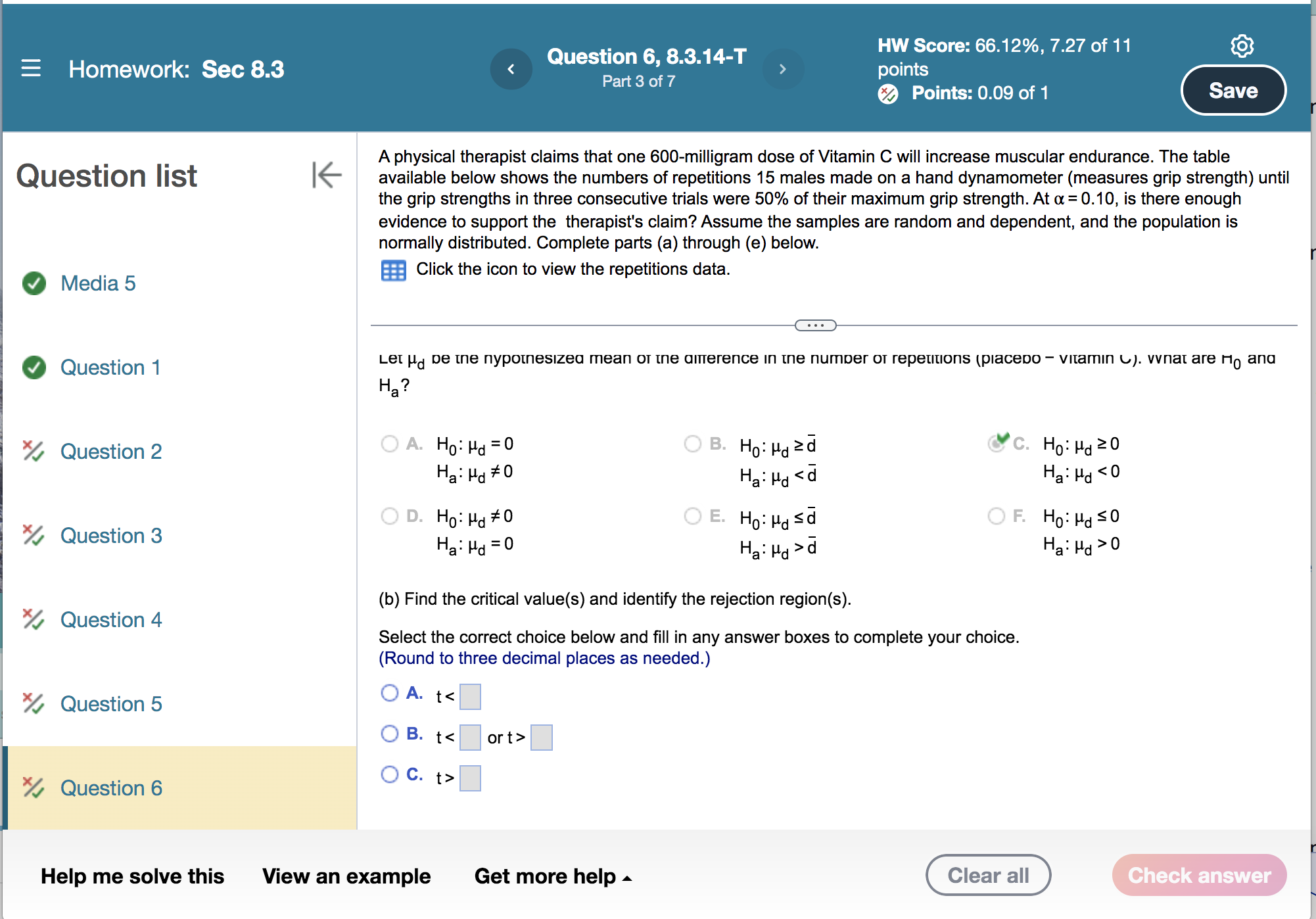Image resolution: width=1316 pixels, height=919 pixels.
Task: Expand the question divider ellipsis
Action: click(815, 325)
